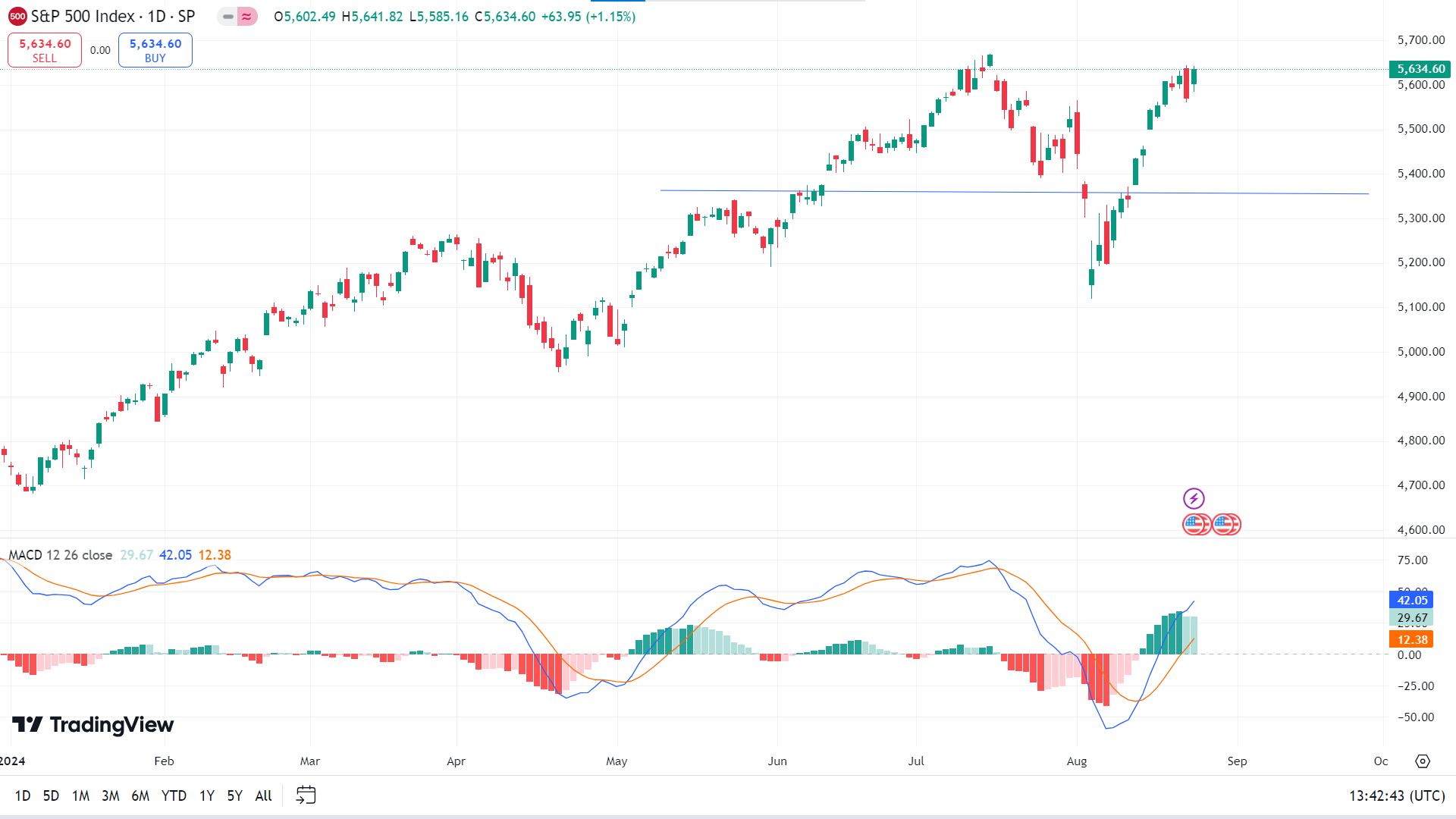This screenshot has width=1456, height=819.
Task: Select the 5Y time range
Action: click(235, 795)
